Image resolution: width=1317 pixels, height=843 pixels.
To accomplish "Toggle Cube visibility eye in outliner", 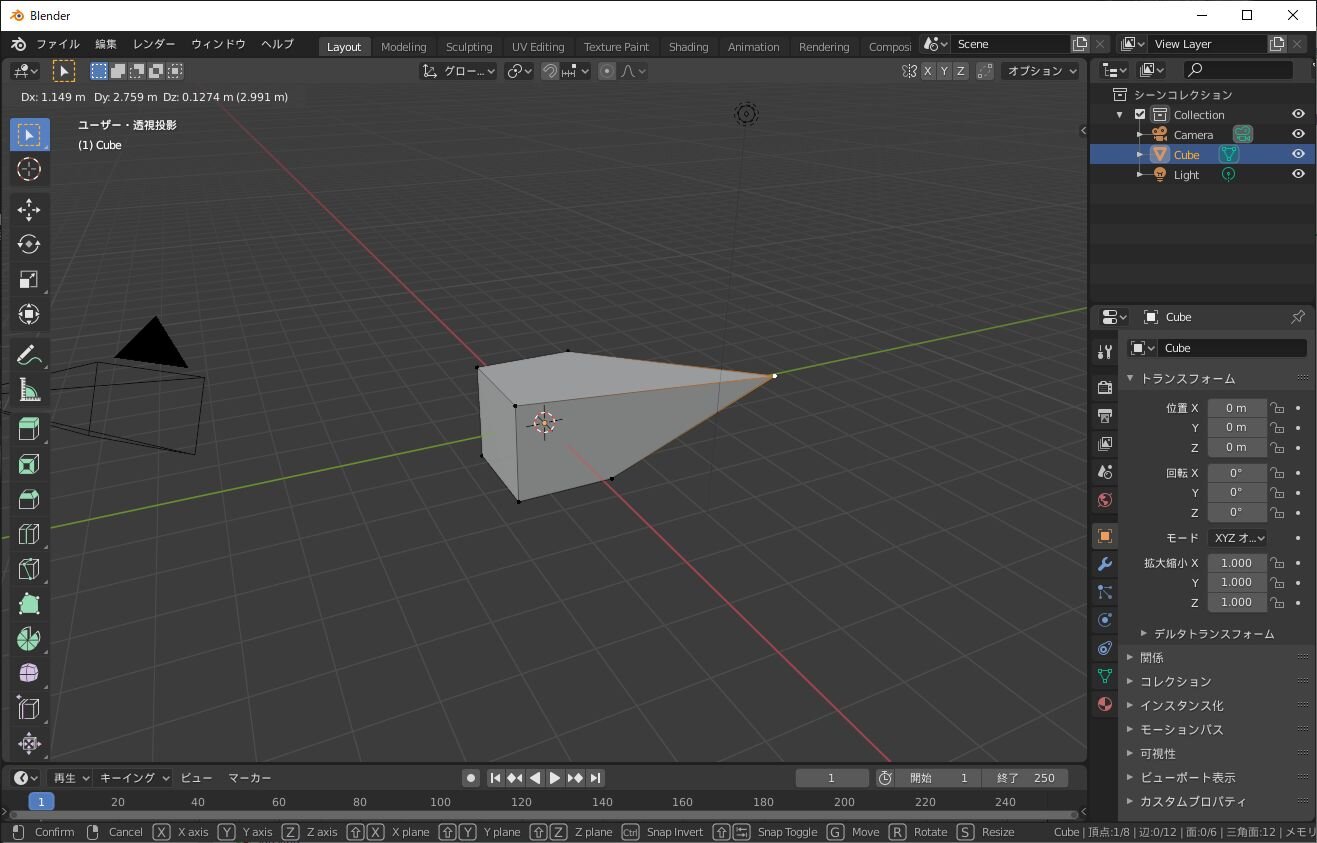I will 1298,154.
